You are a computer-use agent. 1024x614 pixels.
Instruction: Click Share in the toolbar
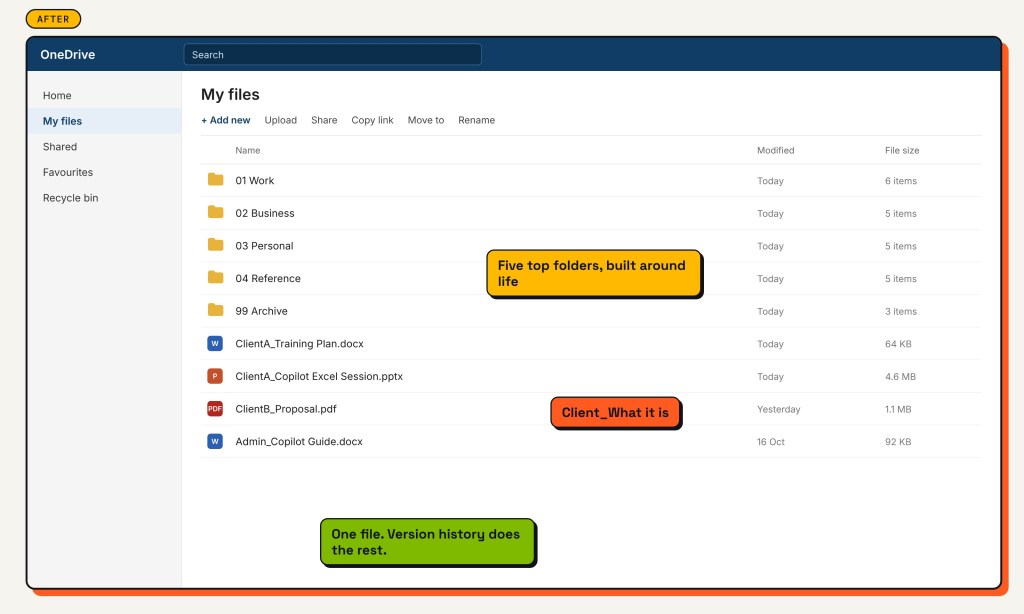(324, 120)
